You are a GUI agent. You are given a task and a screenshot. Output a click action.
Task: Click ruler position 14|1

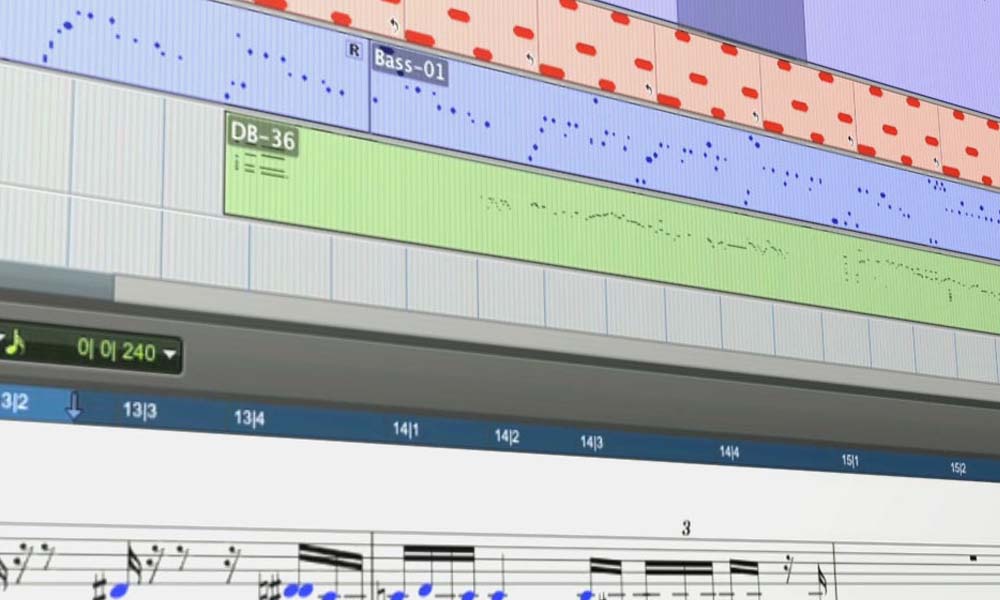coord(406,429)
